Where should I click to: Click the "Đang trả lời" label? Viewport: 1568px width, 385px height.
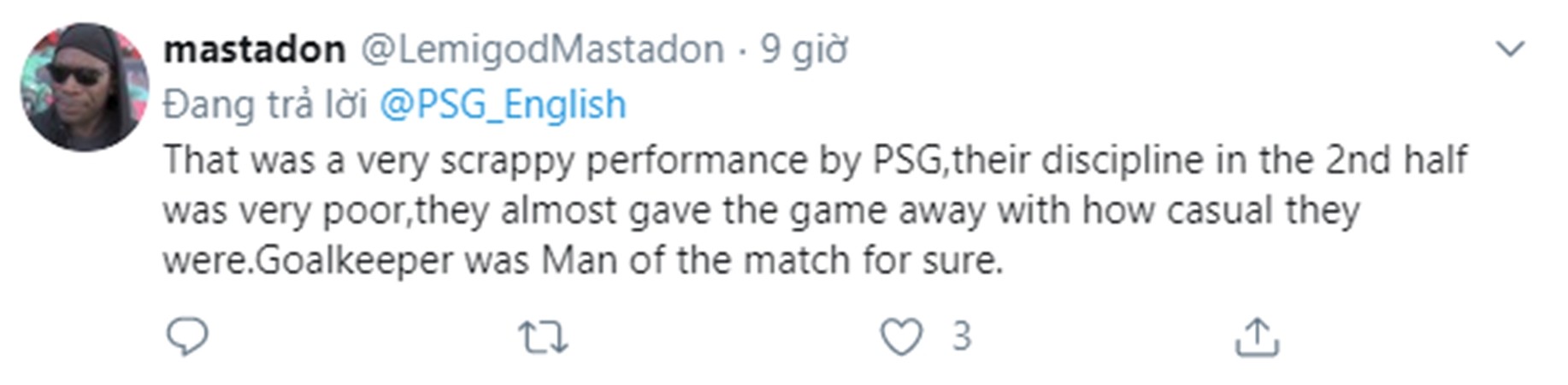[265, 104]
